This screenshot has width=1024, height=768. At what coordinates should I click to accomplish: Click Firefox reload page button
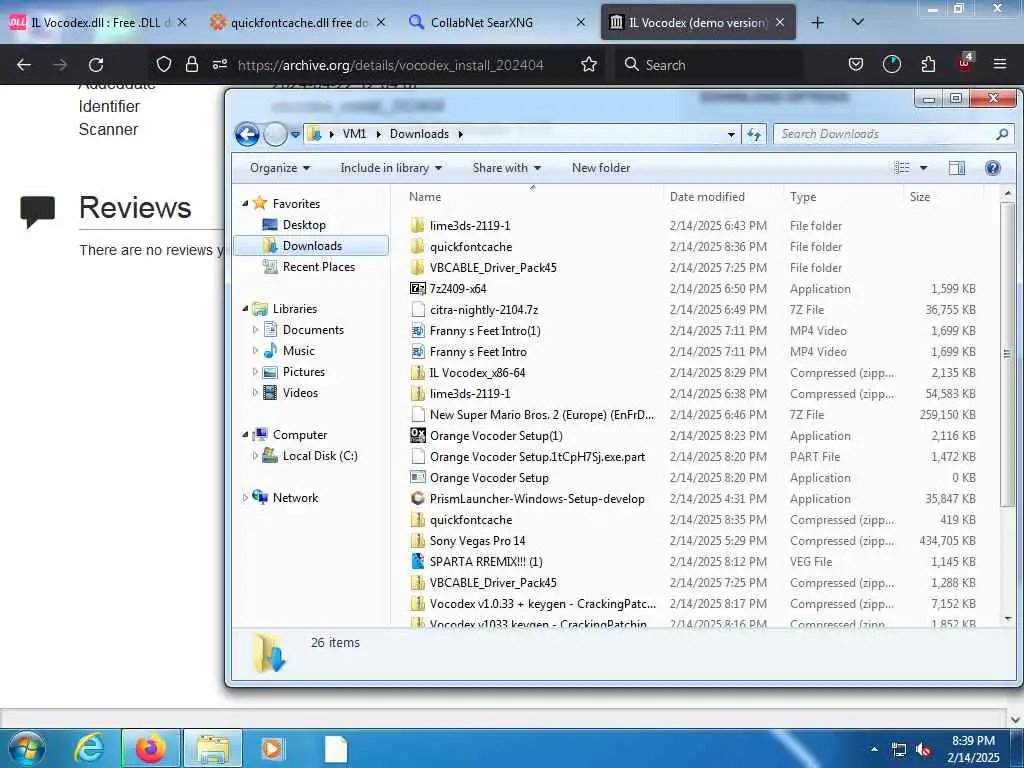click(96, 65)
